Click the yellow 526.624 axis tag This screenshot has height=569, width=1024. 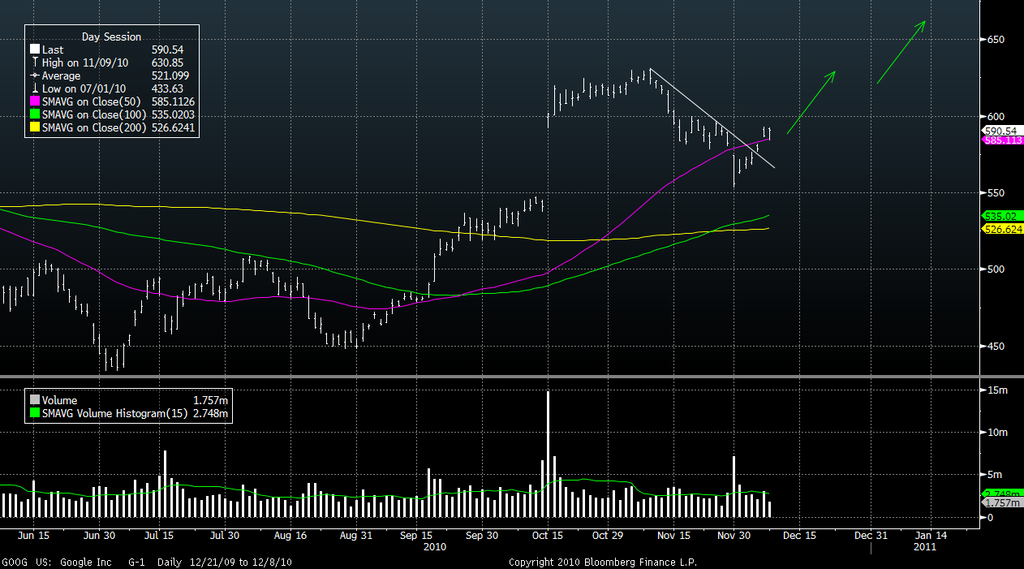pos(1002,229)
